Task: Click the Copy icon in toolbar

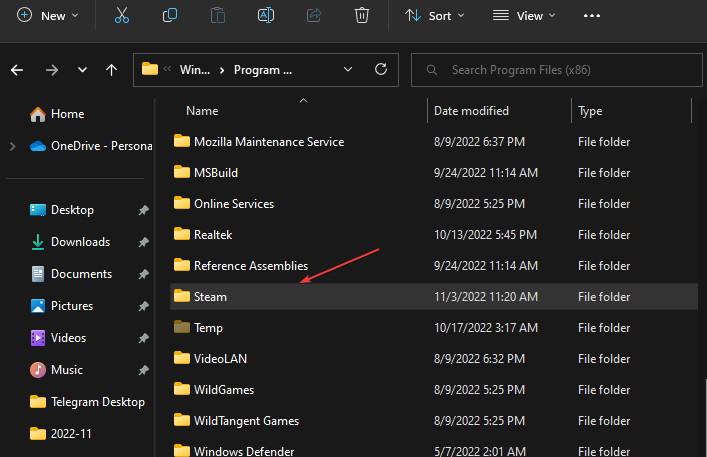Action: 170,15
